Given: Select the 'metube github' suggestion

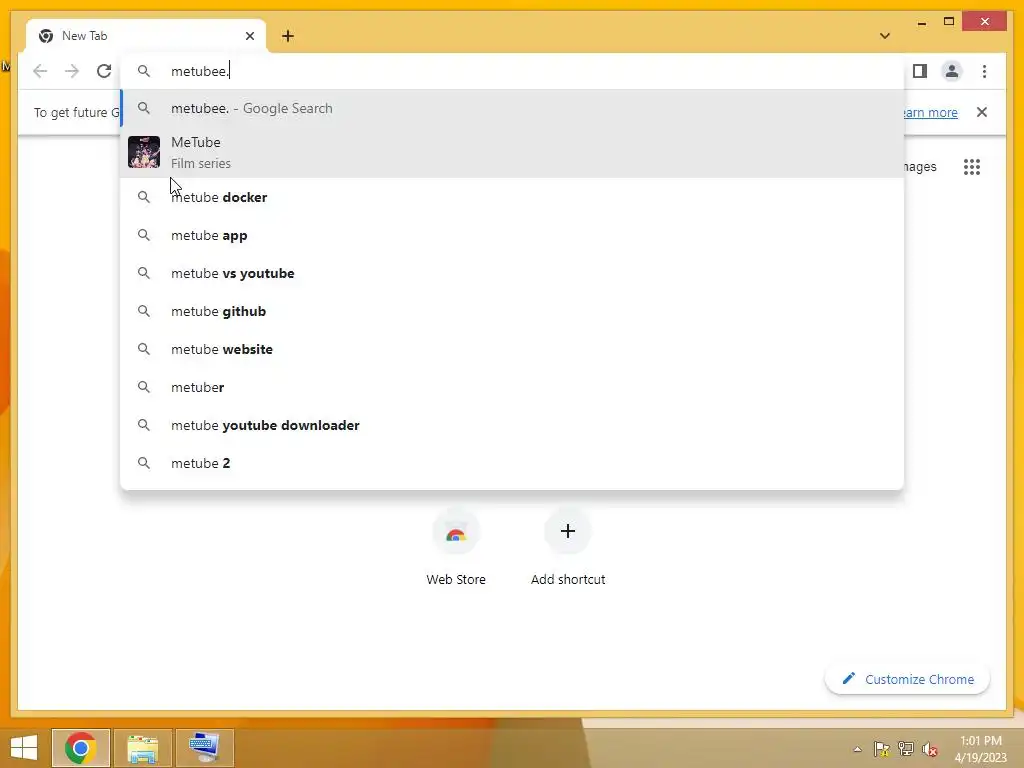Looking at the screenshot, I should point(512,312).
